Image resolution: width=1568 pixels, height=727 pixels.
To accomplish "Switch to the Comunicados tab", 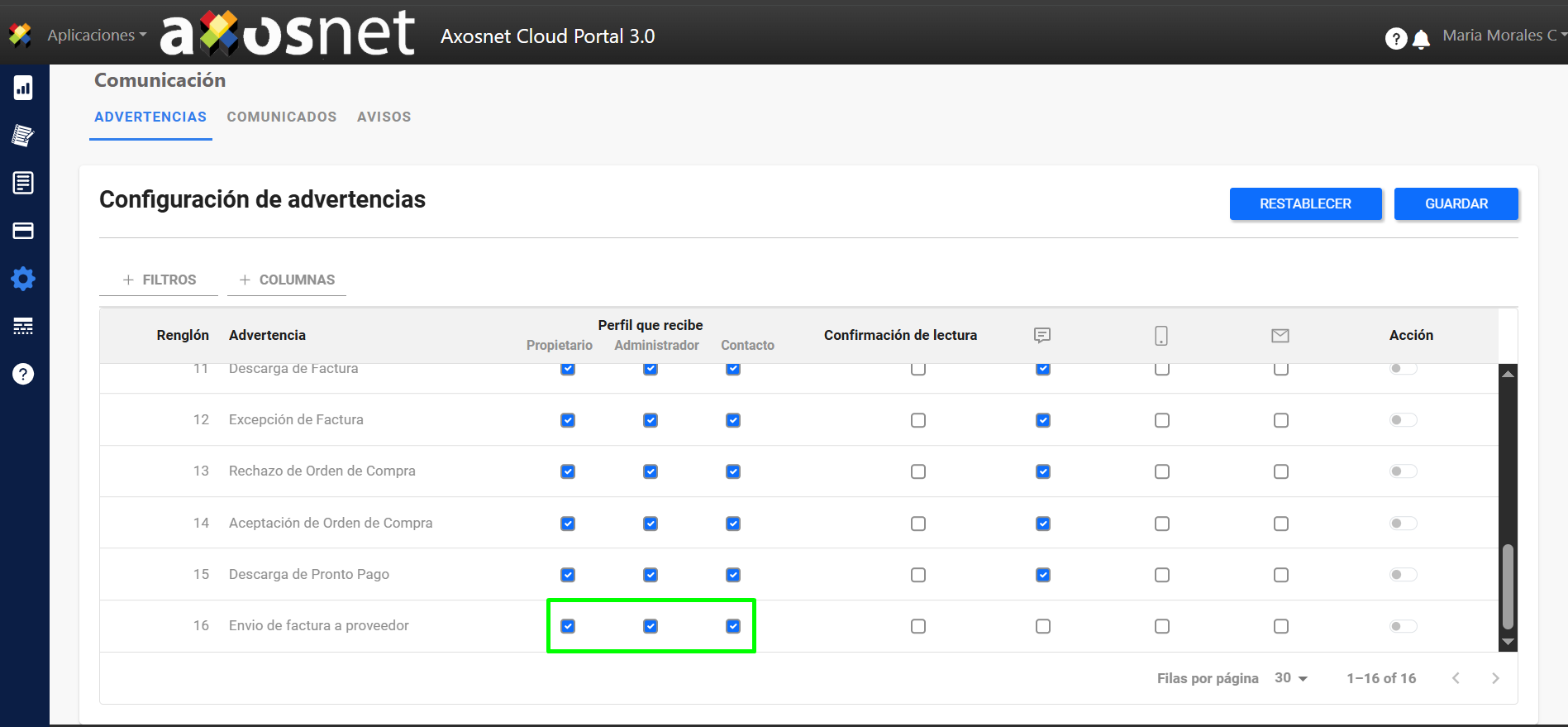I will (282, 117).
